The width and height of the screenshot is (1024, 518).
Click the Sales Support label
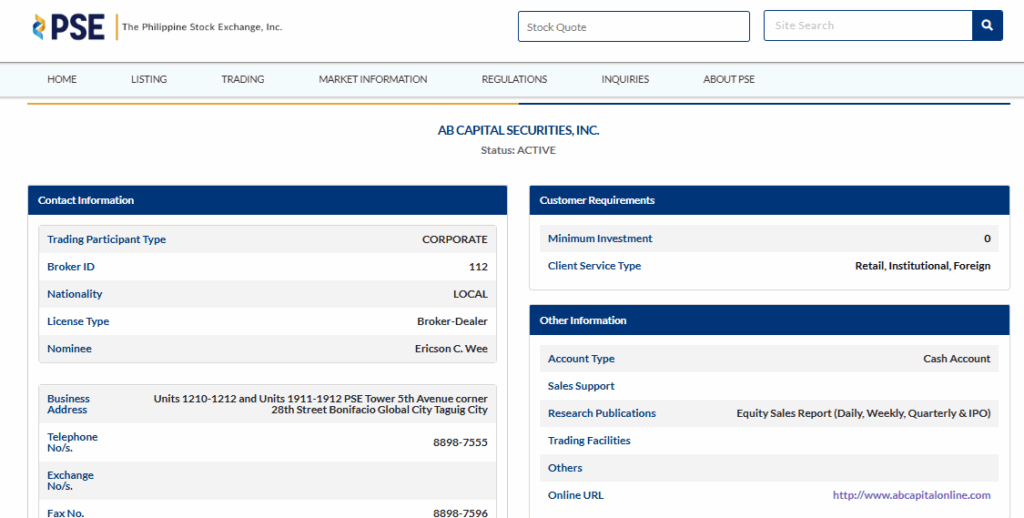coord(581,386)
